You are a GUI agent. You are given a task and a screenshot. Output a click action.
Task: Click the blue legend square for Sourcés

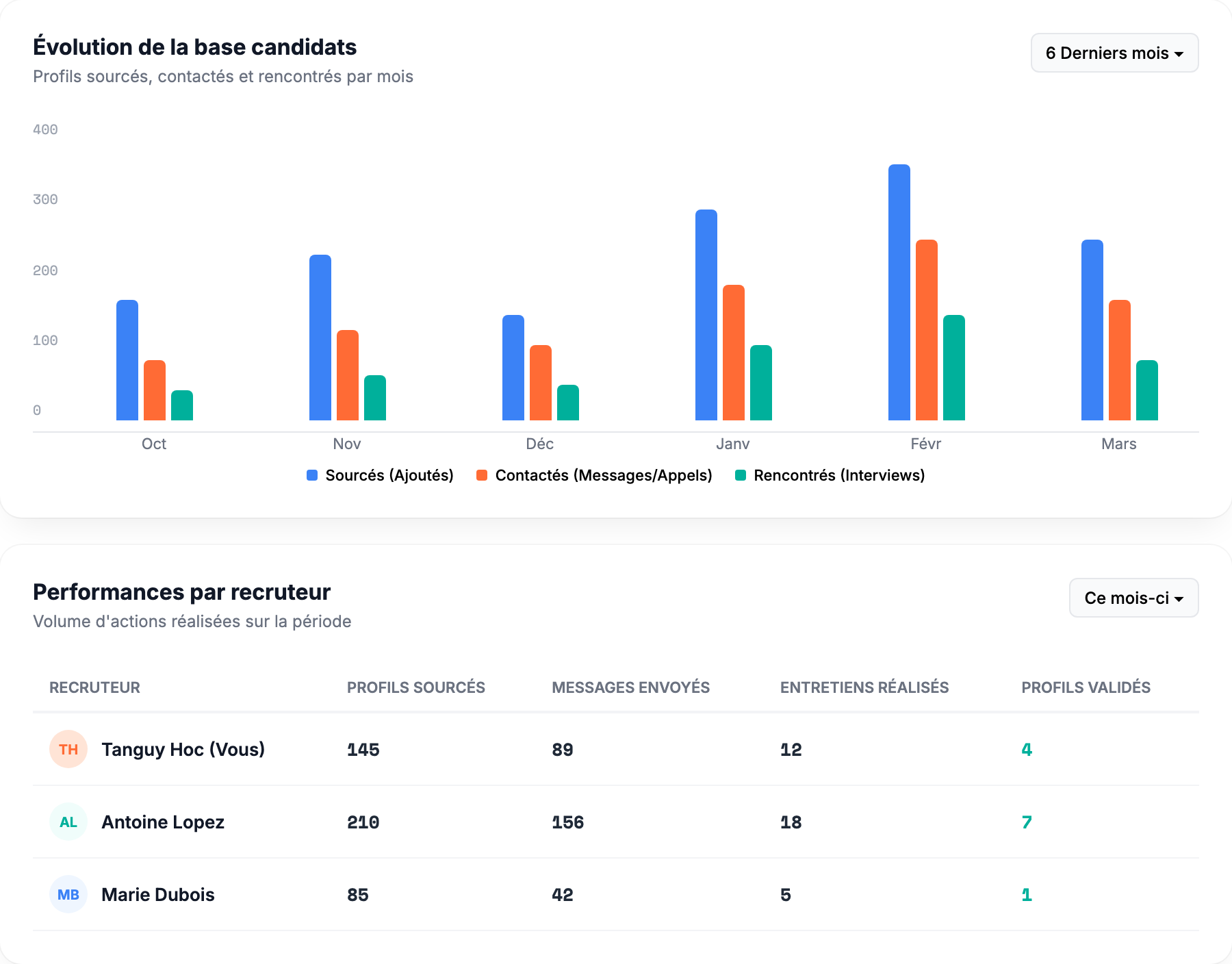point(312,474)
